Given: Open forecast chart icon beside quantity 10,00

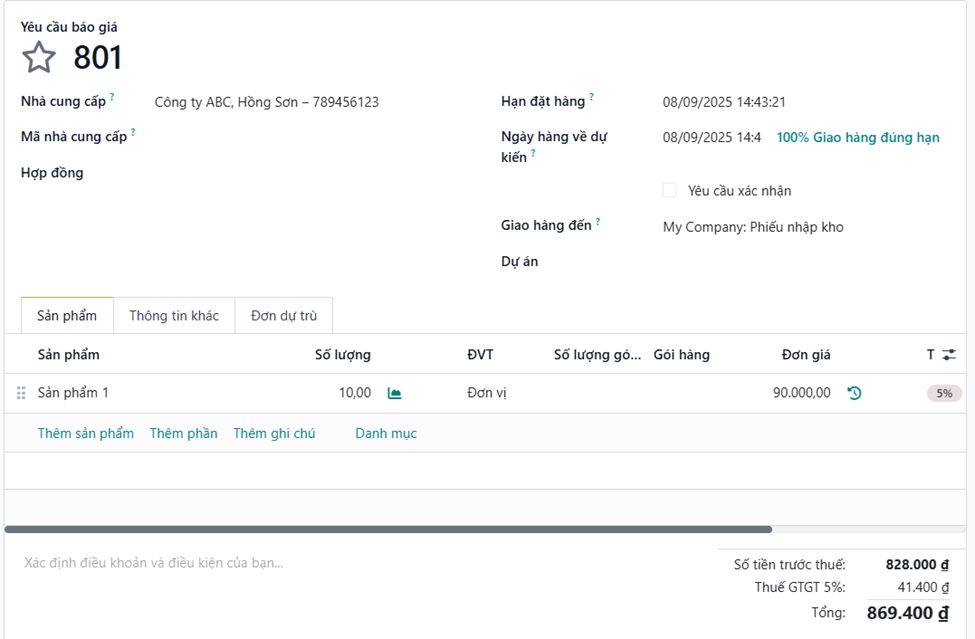Looking at the screenshot, I should [x=394, y=394].
